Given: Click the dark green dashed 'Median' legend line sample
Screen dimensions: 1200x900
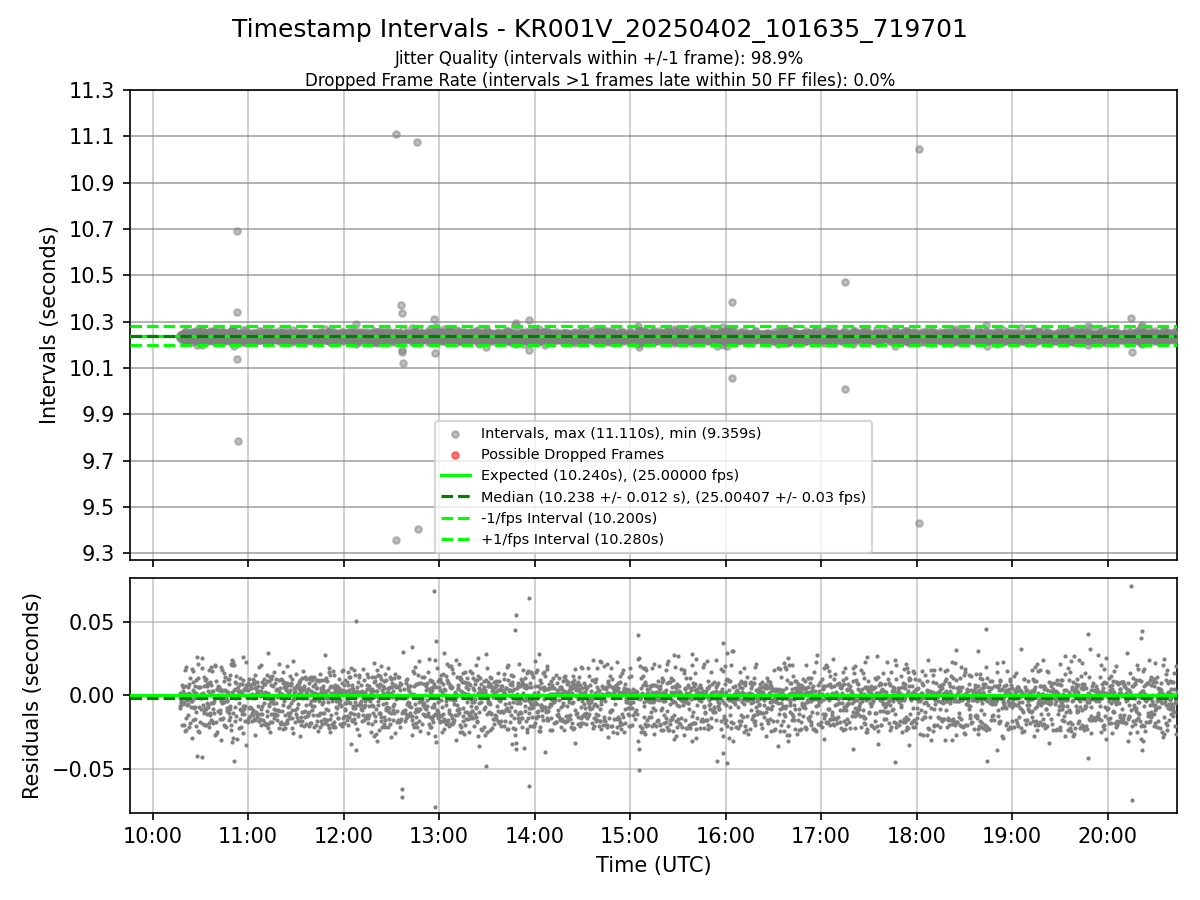Looking at the screenshot, I should click(x=456, y=497).
